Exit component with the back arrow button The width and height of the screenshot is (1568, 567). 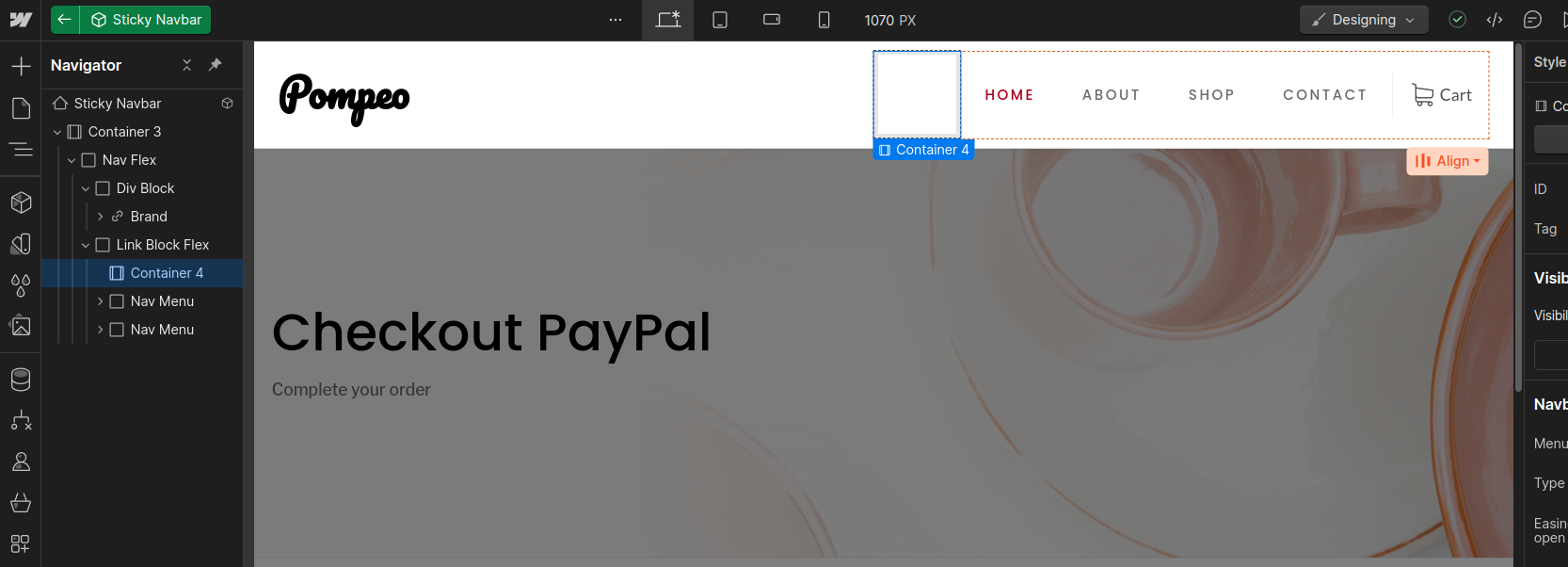[x=65, y=20]
